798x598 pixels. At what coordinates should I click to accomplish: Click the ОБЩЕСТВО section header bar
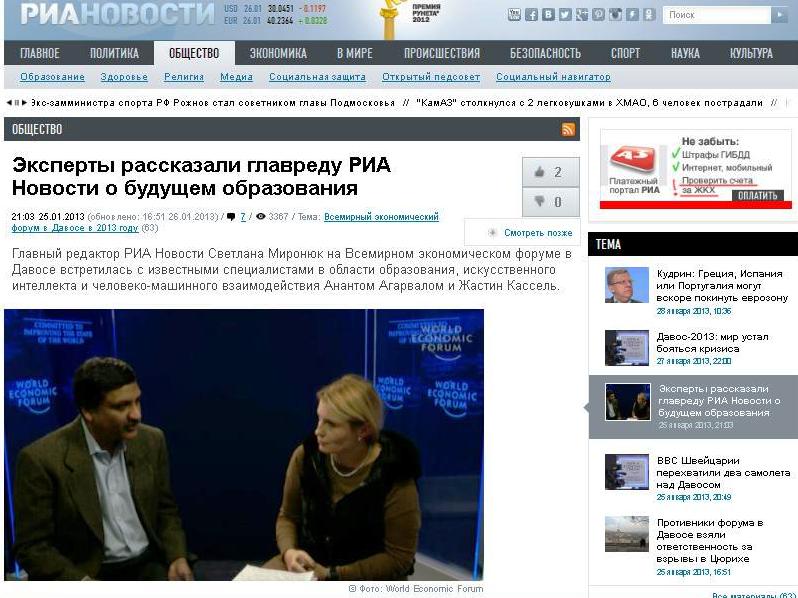click(x=292, y=129)
